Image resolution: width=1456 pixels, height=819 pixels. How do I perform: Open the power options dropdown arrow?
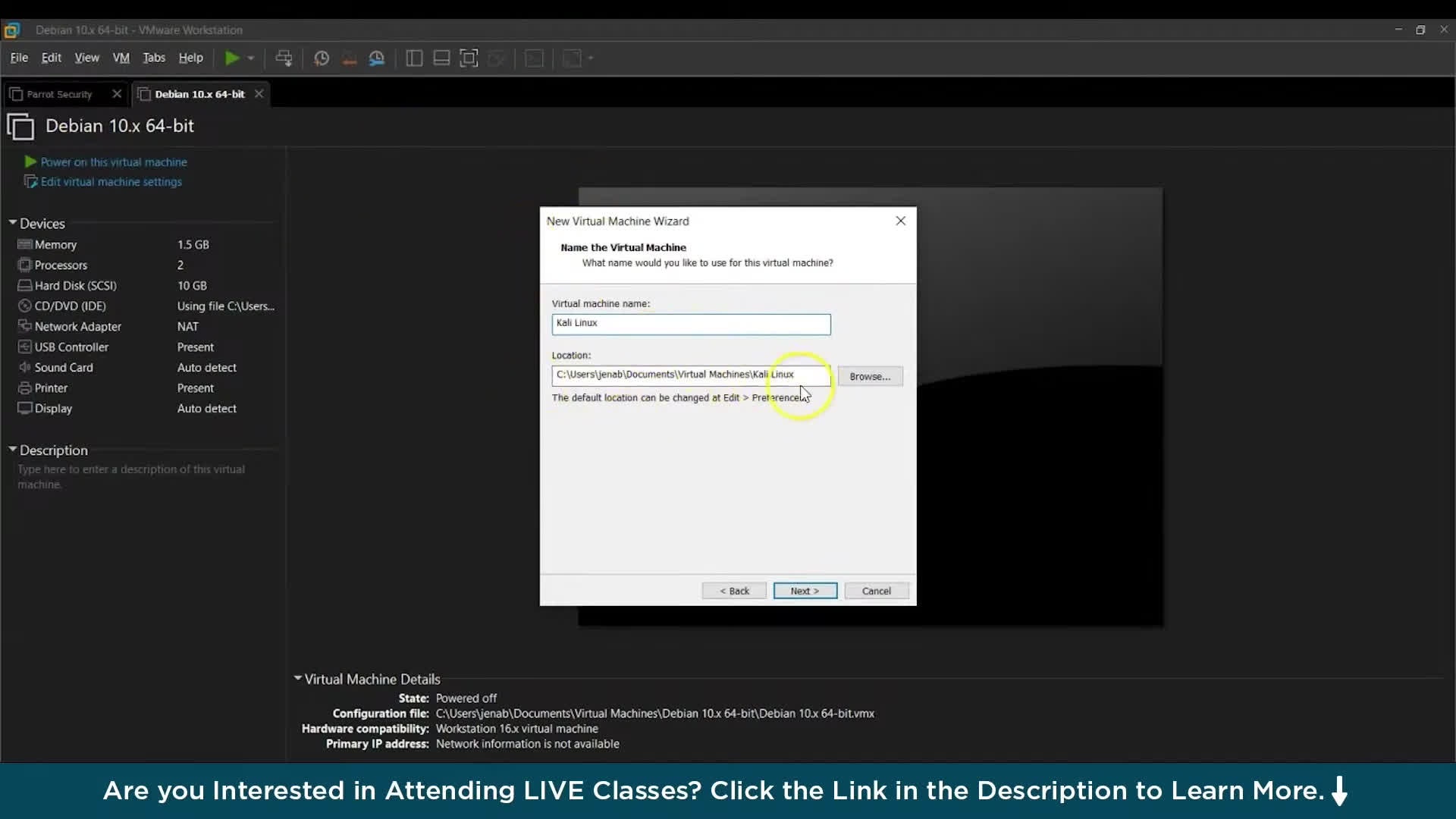click(251, 58)
